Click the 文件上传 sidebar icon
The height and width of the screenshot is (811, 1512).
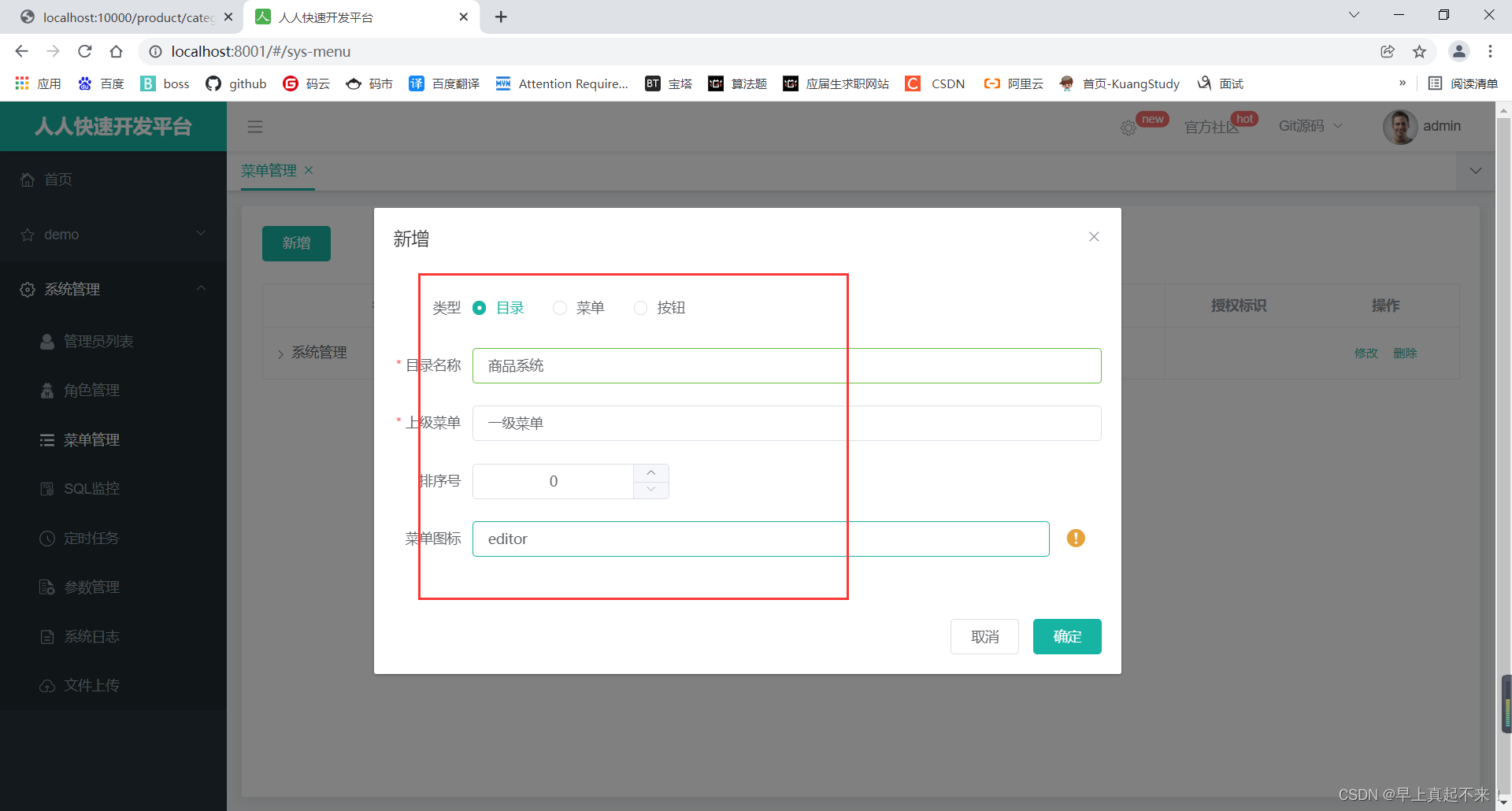[47, 685]
